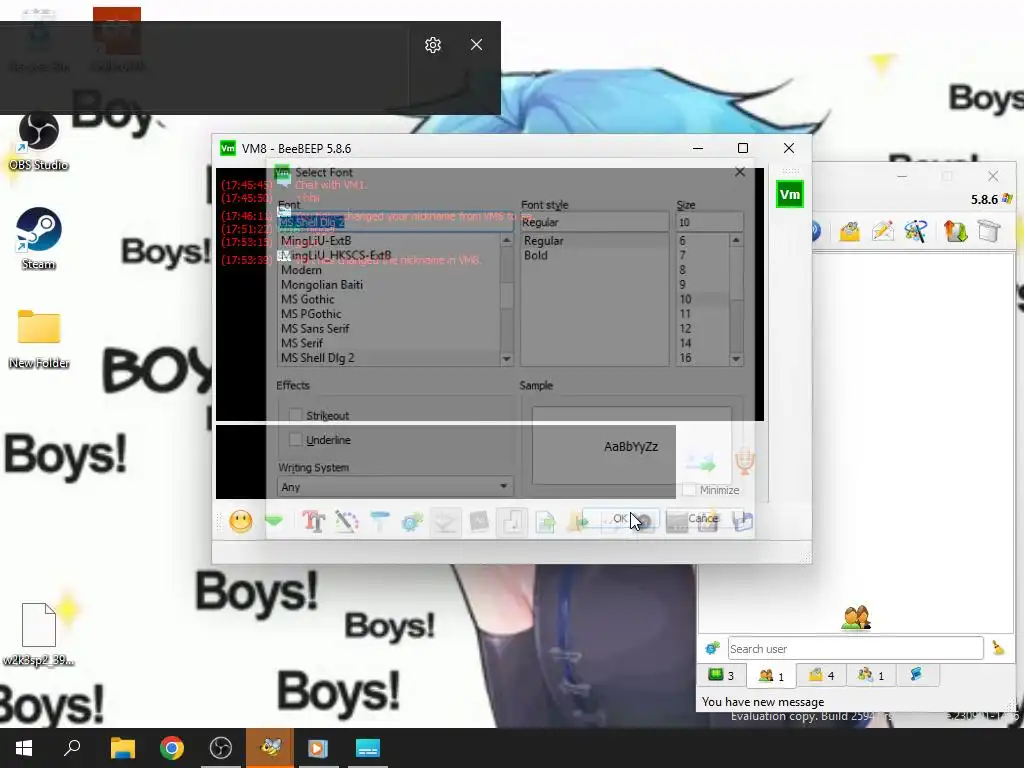Image resolution: width=1024 pixels, height=768 pixels.
Task: Open Steam desktop shortcut
Action: 39,238
